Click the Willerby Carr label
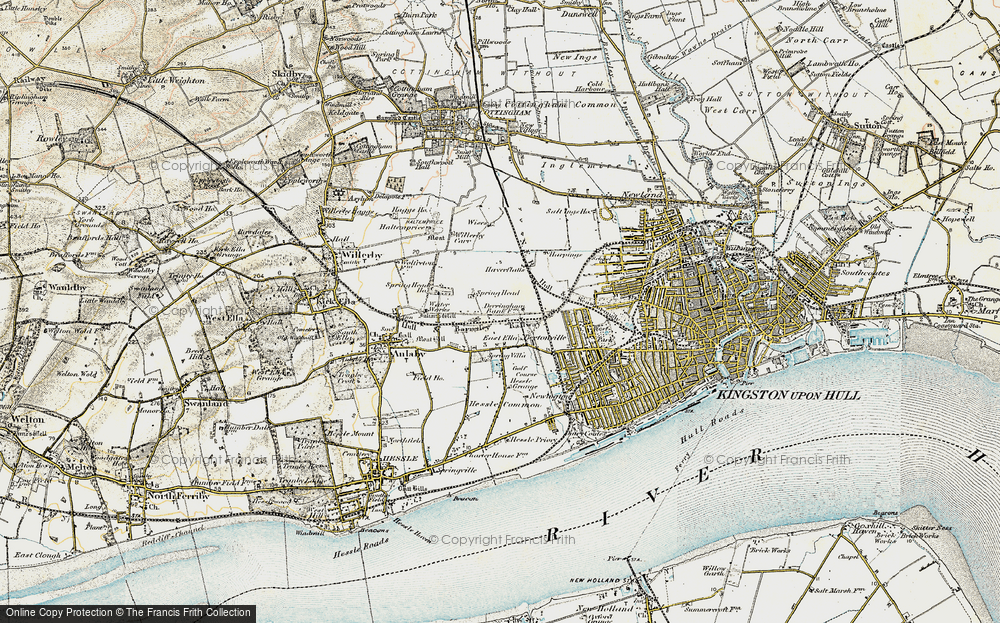This screenshot has height=623, width=1000. click(x=468, y=238)
